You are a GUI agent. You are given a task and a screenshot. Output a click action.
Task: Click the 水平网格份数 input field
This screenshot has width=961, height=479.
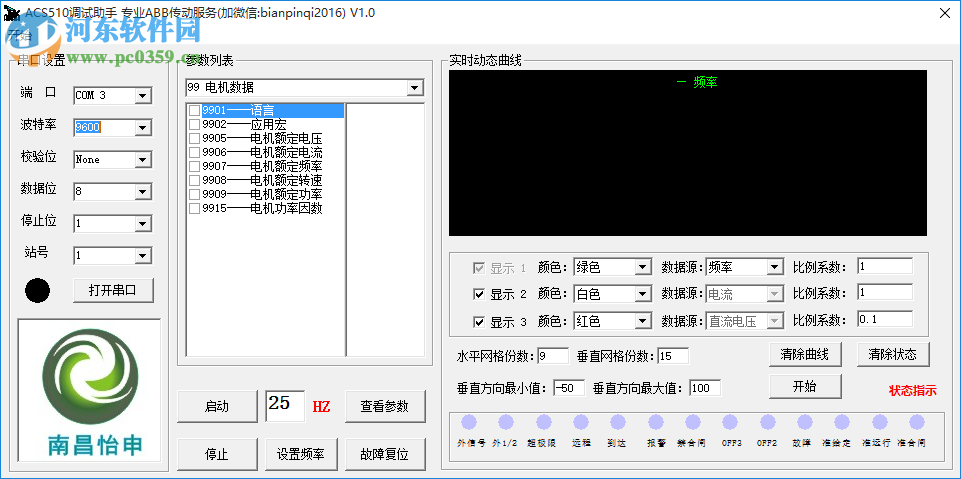[553, 355]
